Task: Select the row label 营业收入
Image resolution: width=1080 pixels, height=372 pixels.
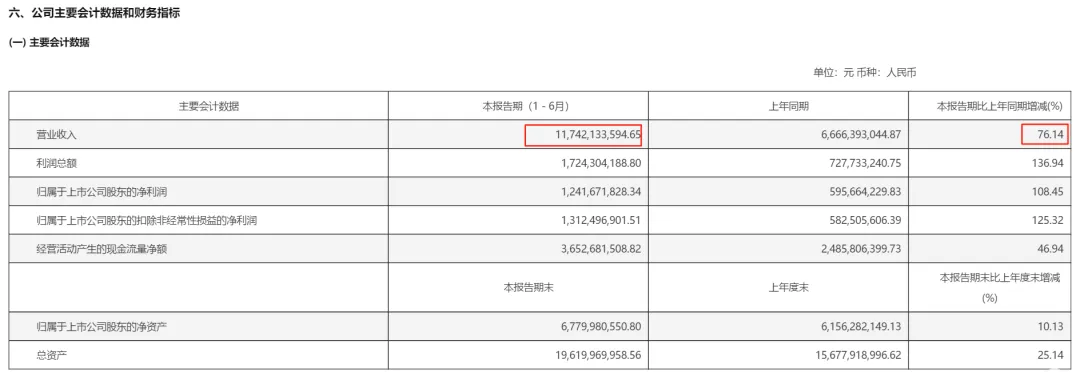Action: [x=56, y=136]
